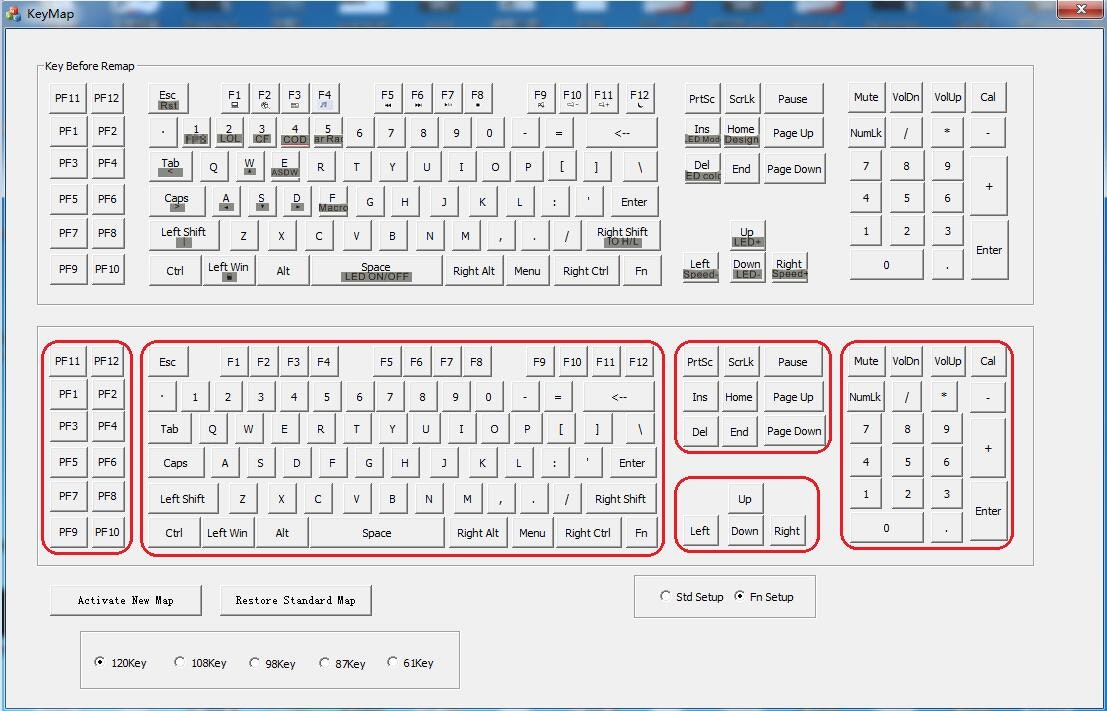Select the Fn Setup radio button
This screenshot has height=711, width=1107.
[739, 596]
